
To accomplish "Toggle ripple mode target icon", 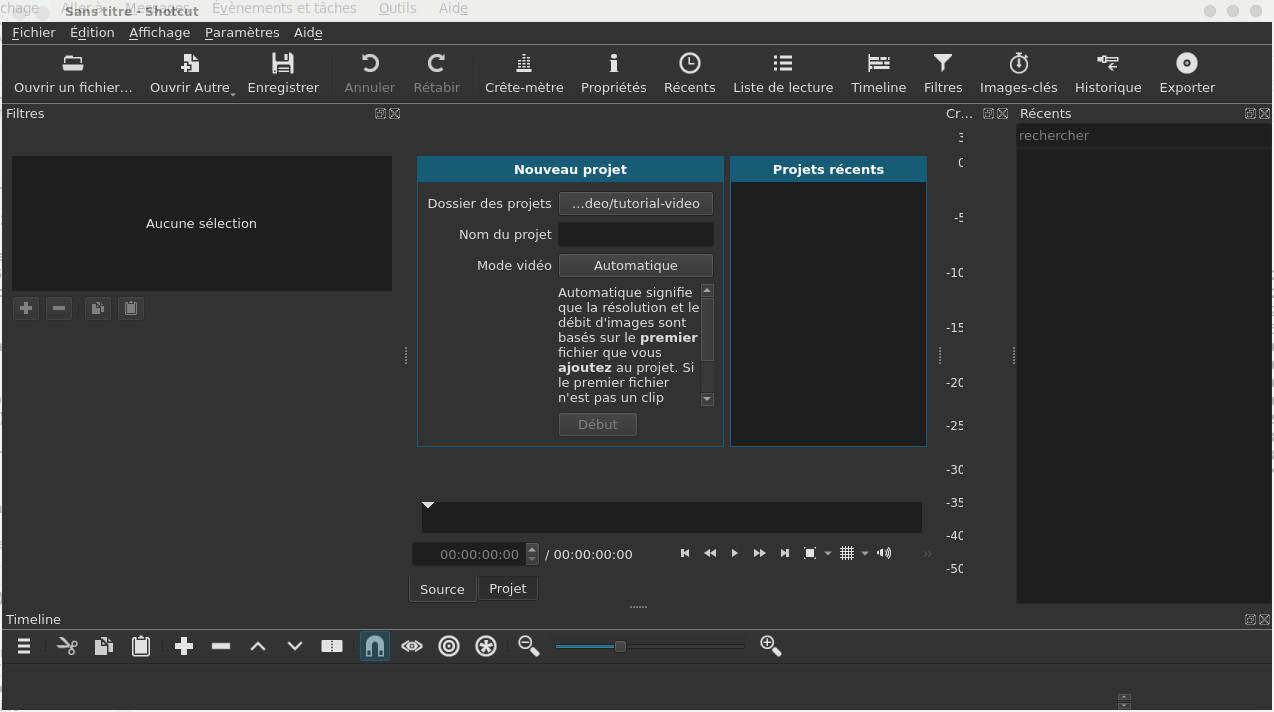I will tap(449, 646).
